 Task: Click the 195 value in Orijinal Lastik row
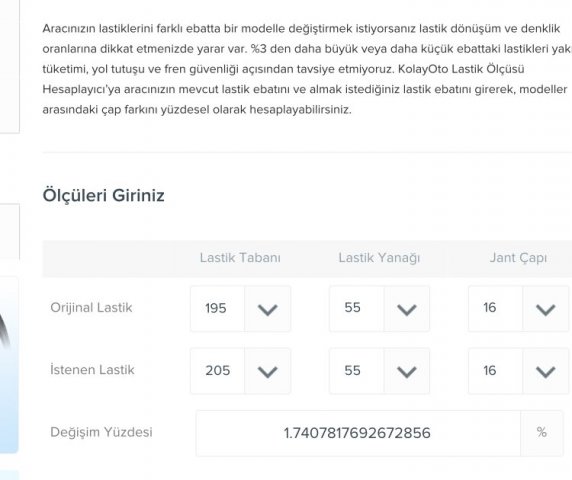(216, 308)
